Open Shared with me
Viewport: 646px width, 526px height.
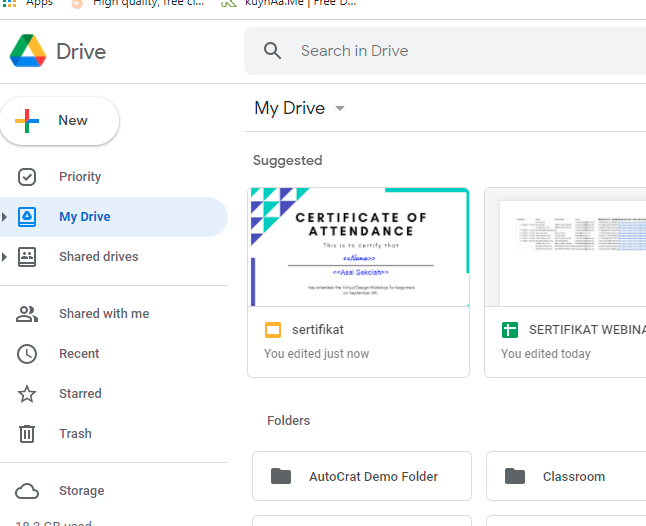coord(114,313)
